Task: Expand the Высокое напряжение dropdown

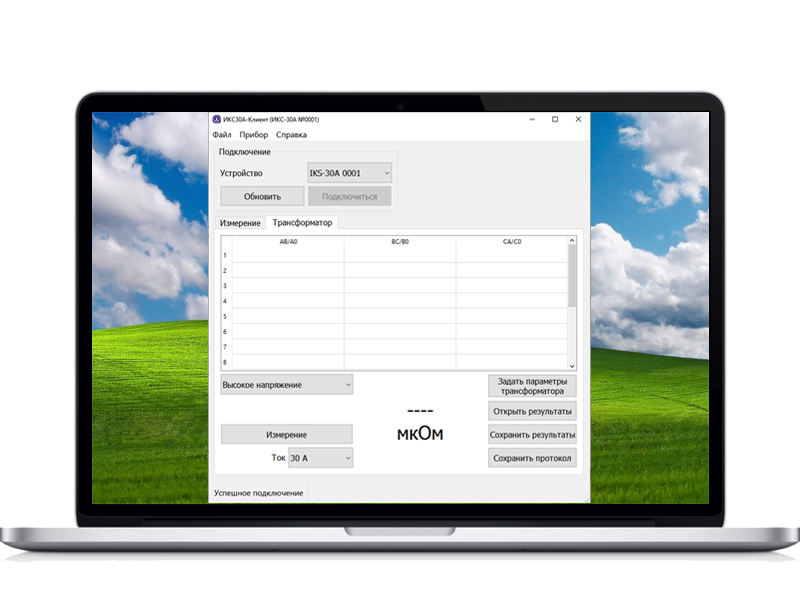Action: (x=287, y=385)
